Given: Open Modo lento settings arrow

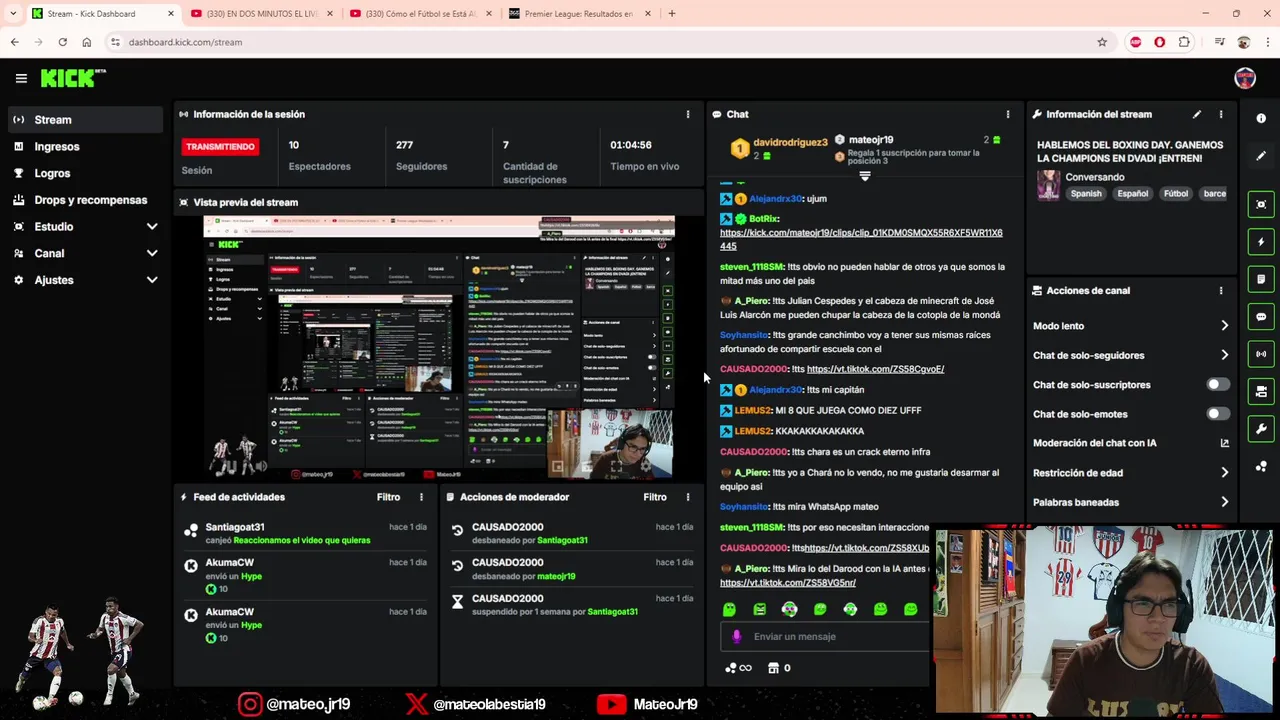Looking at the screenshot, I should [1224, 326].
